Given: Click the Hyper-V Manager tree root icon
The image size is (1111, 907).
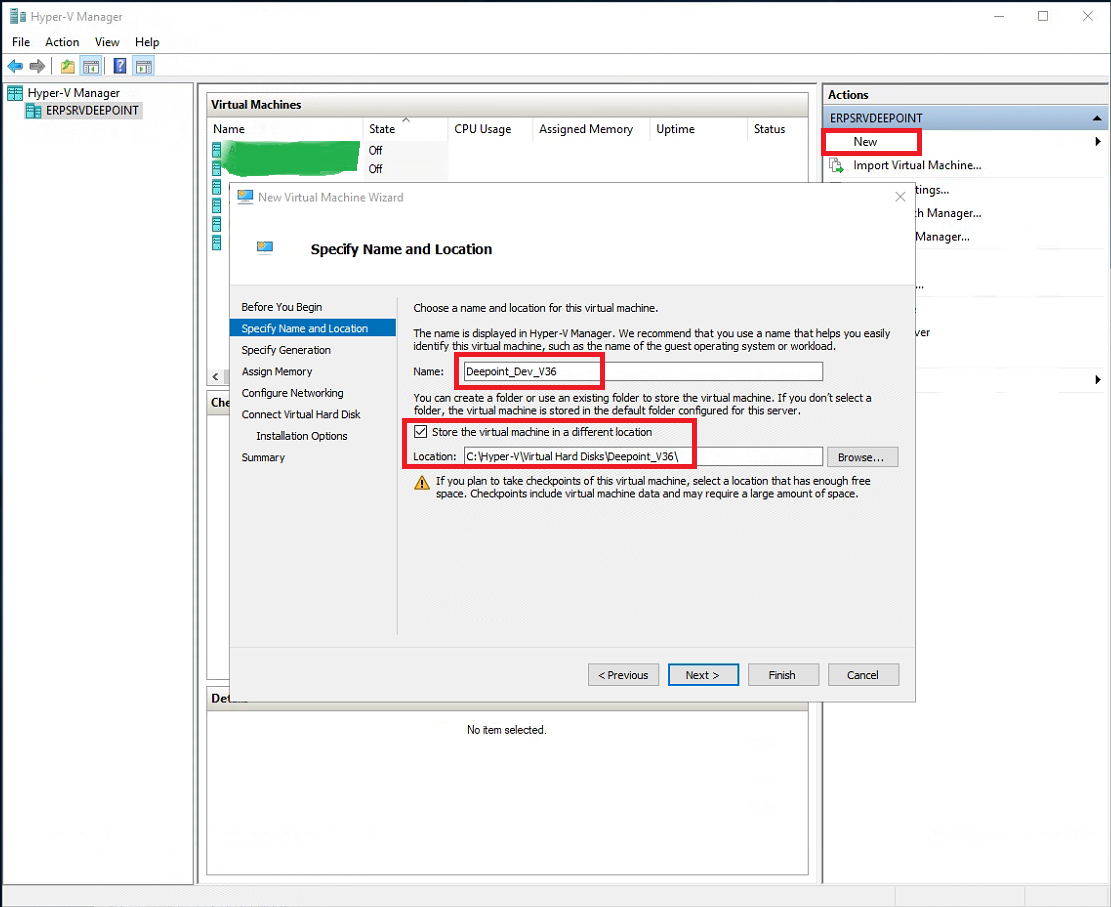Looking at the screenshot, I should pos(15,93).
